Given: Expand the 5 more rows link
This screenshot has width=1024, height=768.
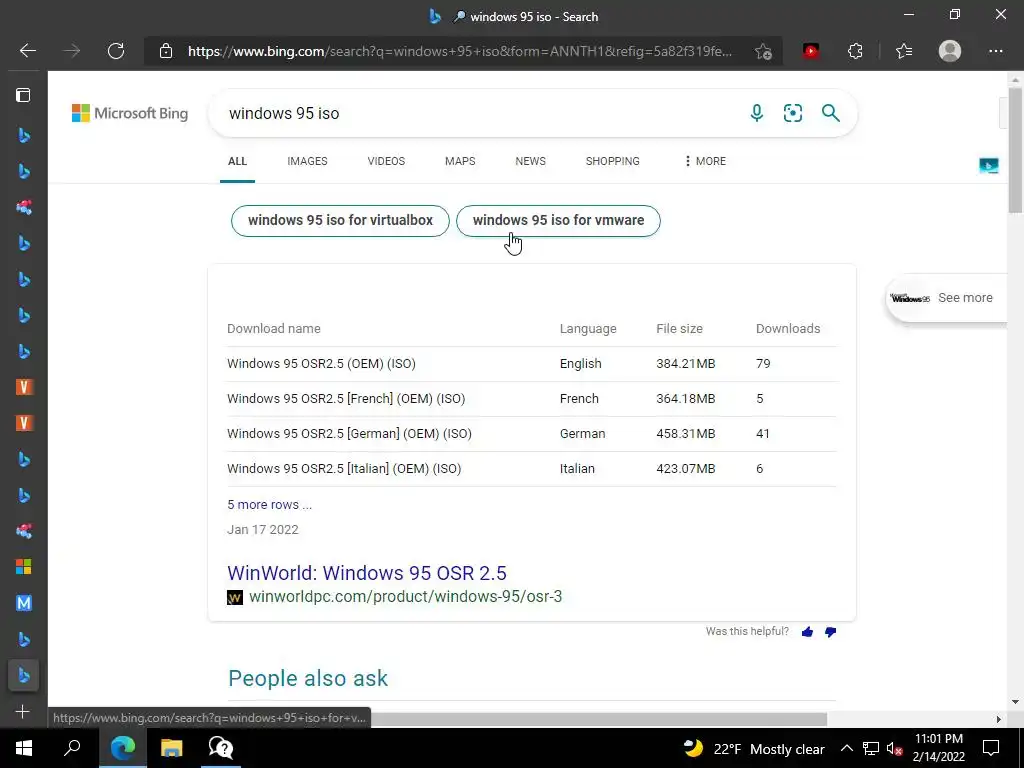Looking at the screenshot, I should pos(270,505).
